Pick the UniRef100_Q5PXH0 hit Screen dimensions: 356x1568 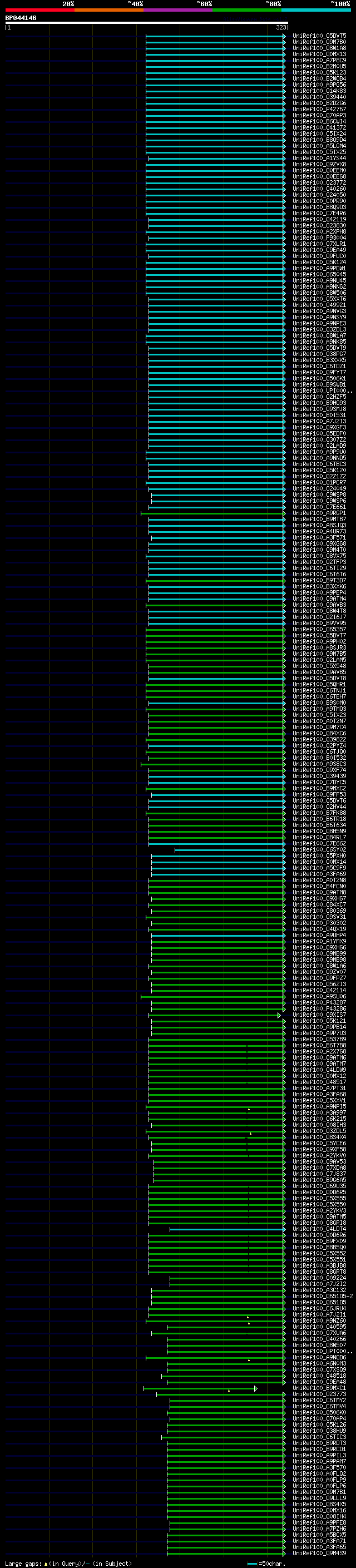[319, 856]
